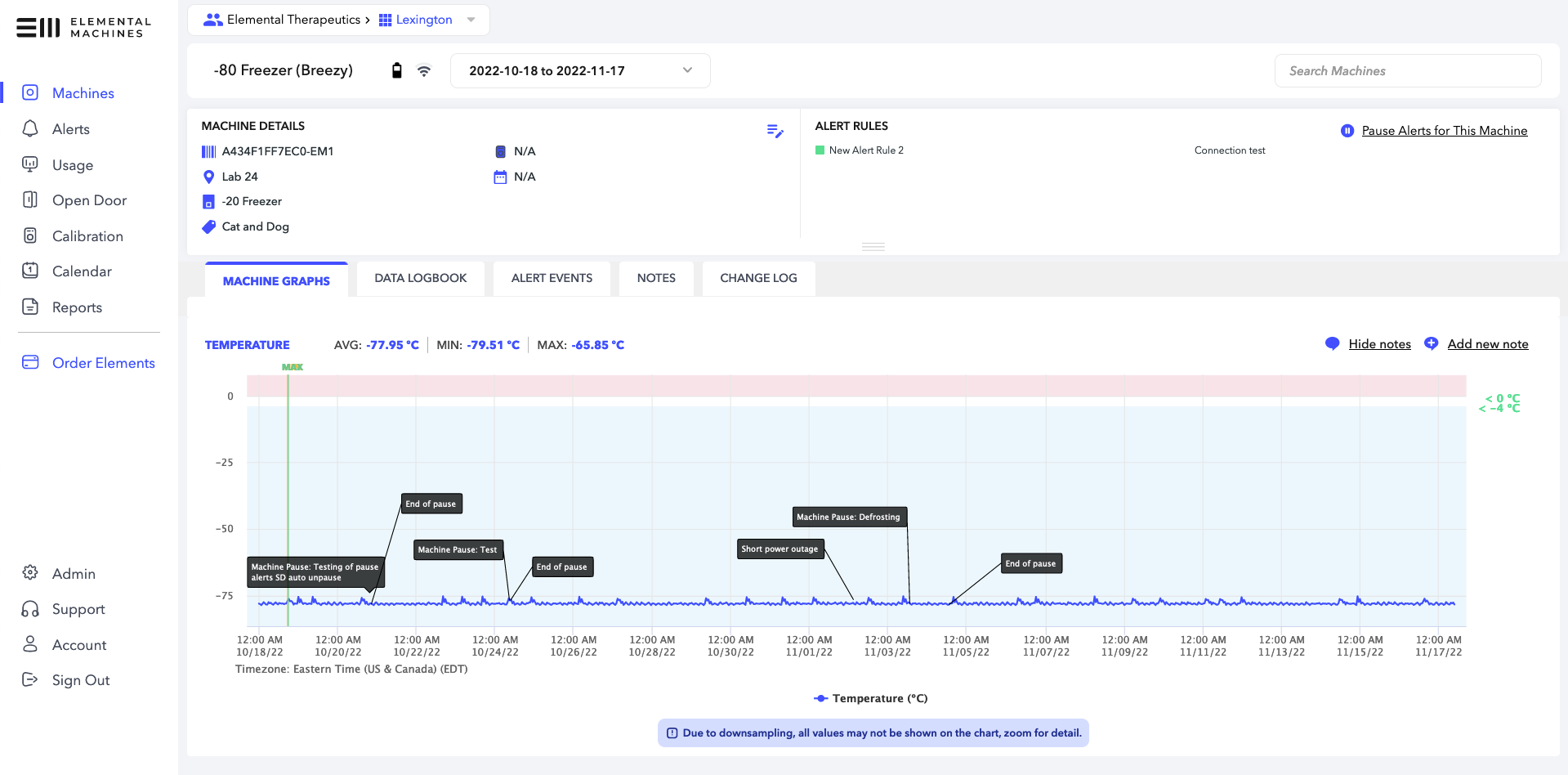Click the -20 Freezer type icon
The image size is (1568, 775).
pyautogui.click(x=208, y=202)
